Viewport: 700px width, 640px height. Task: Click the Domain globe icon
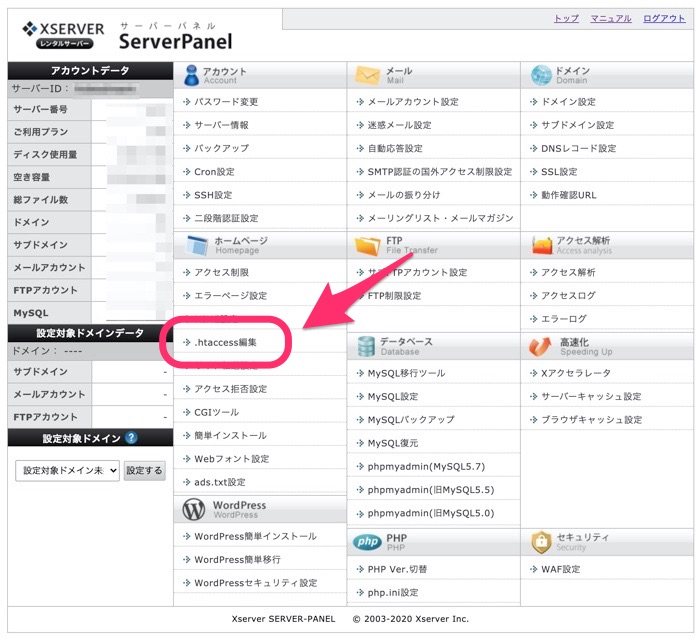pyautogui.click(x=541, y=75)
